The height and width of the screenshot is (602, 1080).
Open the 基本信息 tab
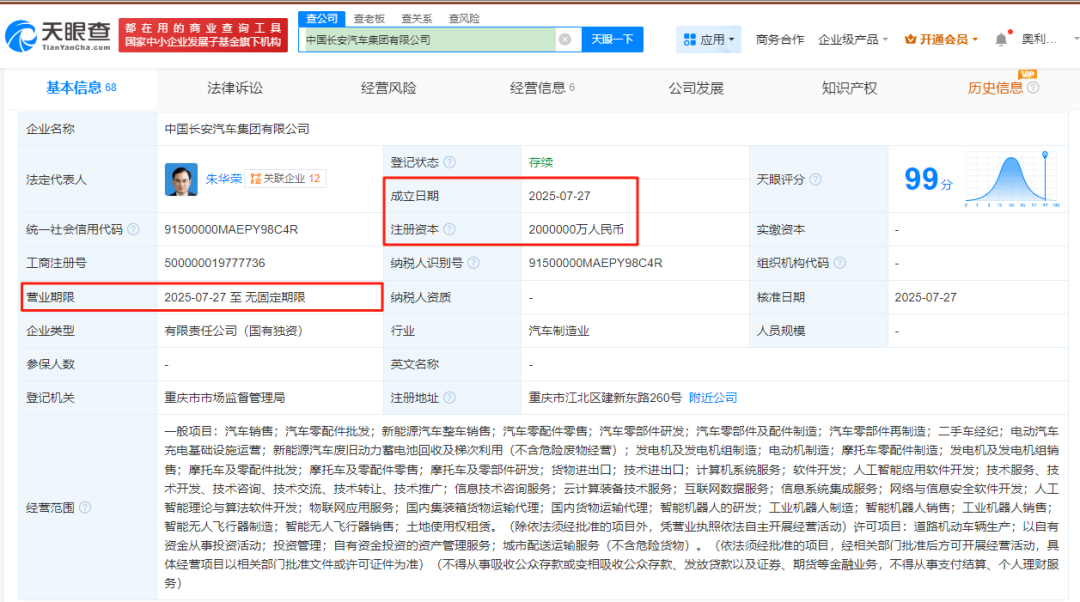[x=81, y=88]
